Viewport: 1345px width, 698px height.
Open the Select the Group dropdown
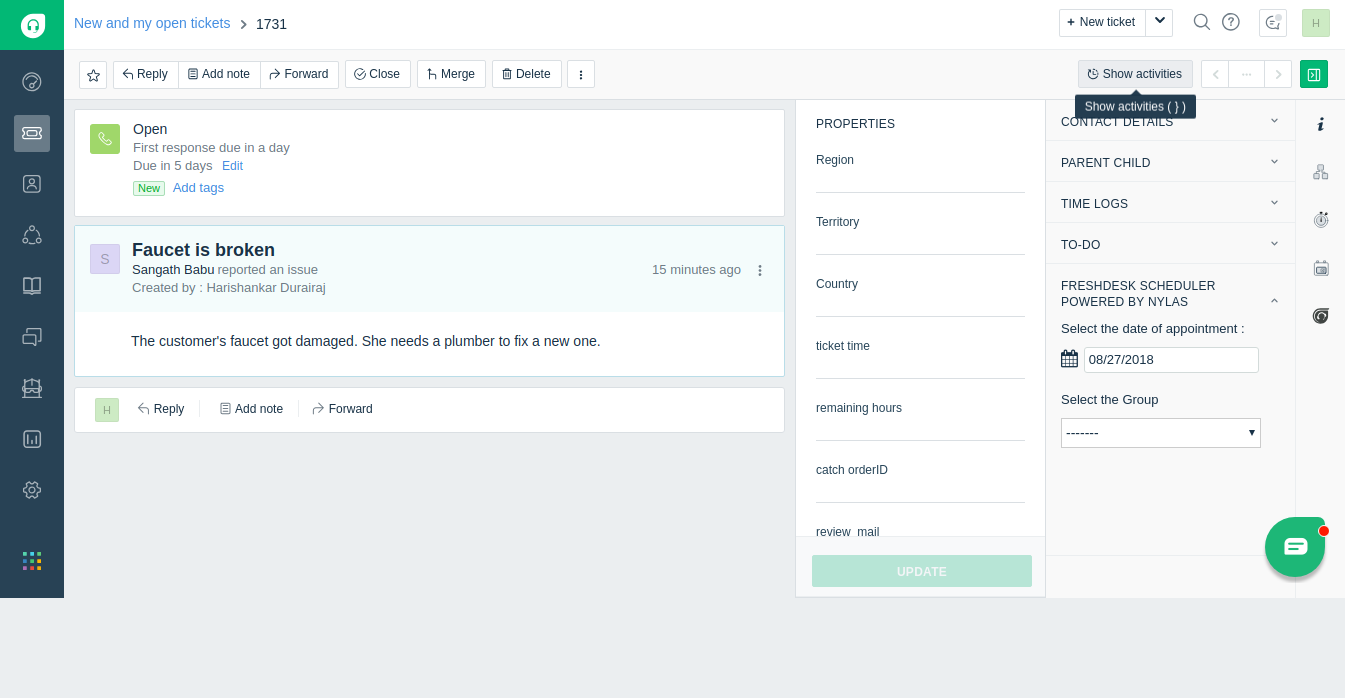[1161, 433]
